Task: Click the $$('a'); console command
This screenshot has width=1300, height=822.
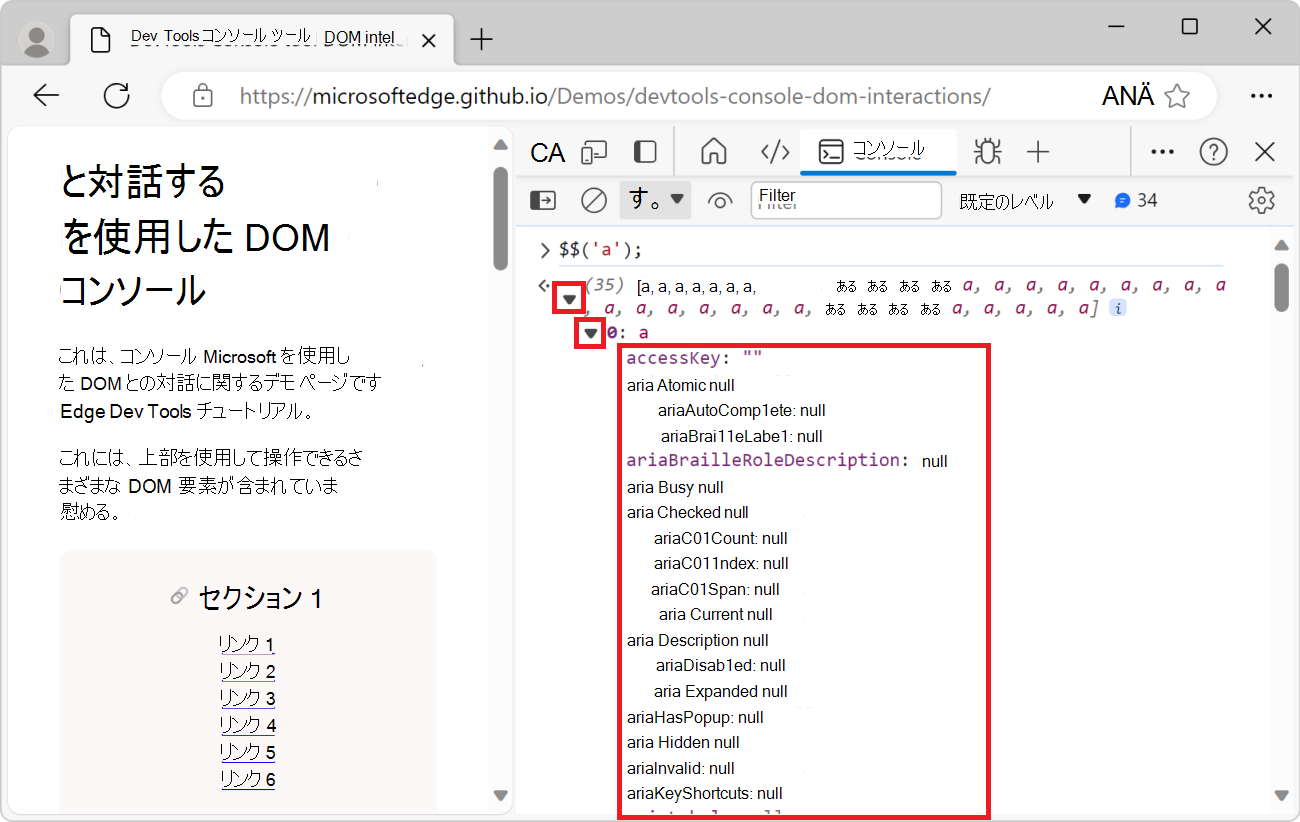Action: (601, 250)
